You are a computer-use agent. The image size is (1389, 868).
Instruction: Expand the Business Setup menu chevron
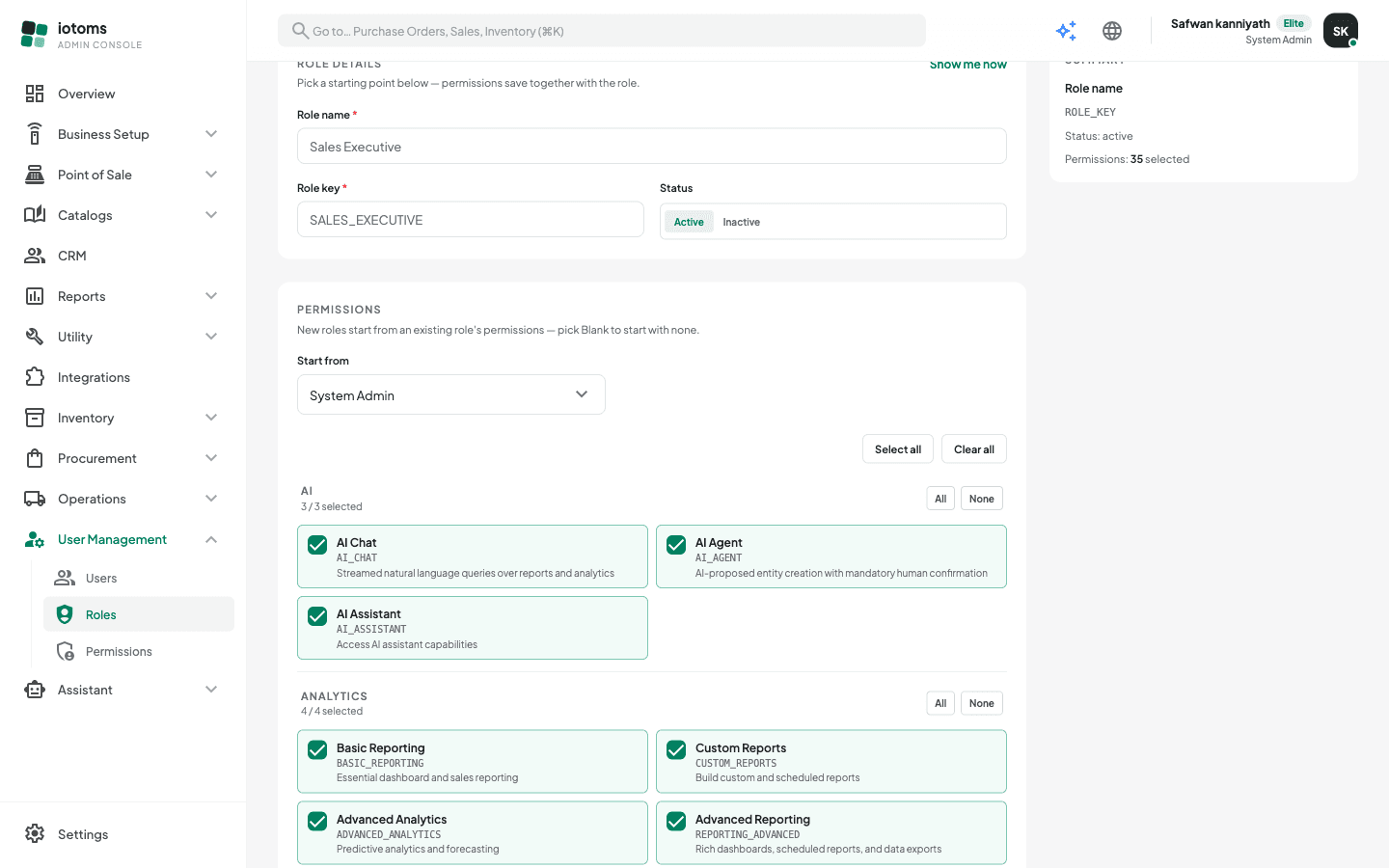click(211, 134)
